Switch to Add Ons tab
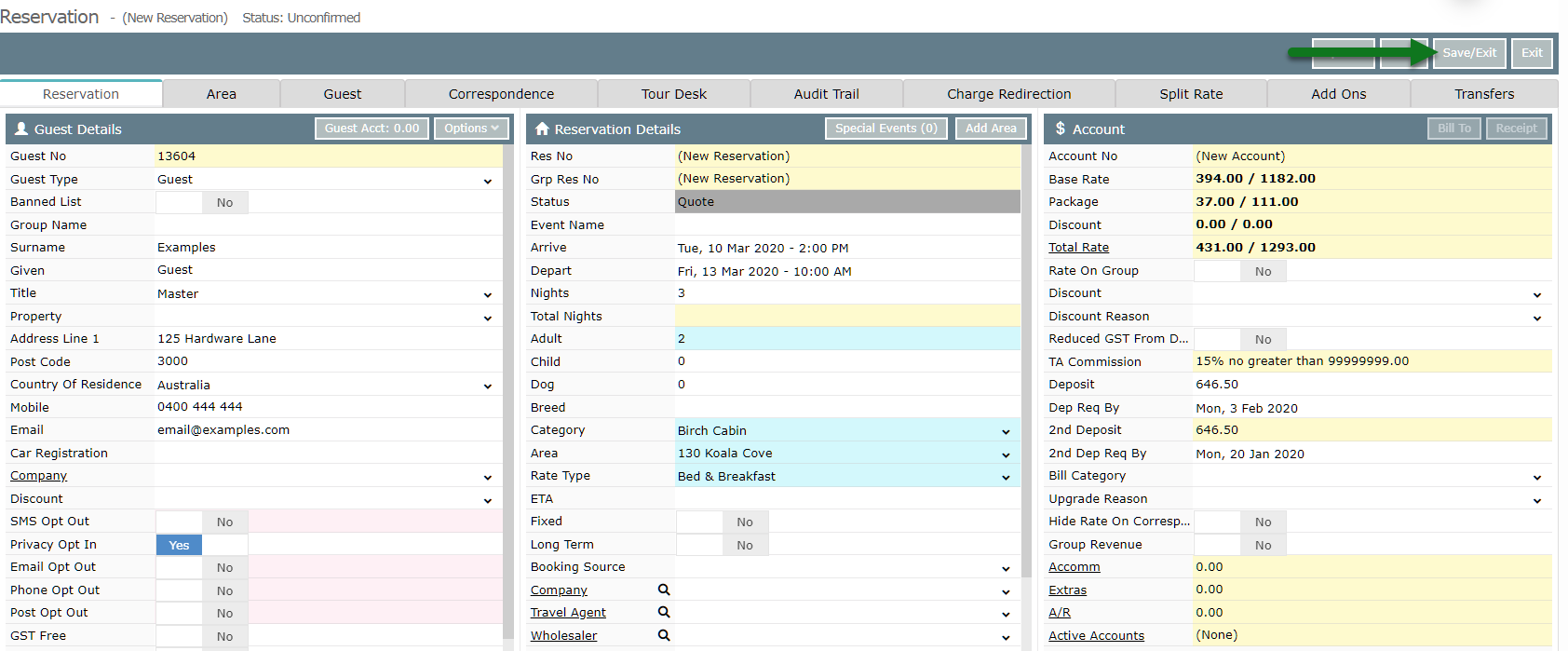This screenshot has height=651, width=1568. (x=1339, y=94)
